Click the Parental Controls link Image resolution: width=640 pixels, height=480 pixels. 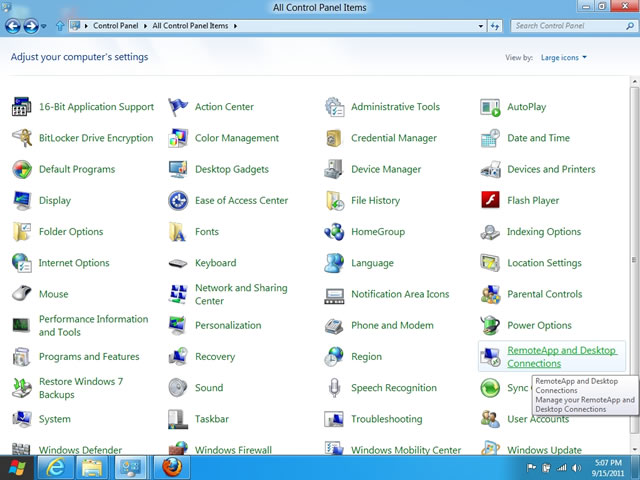544,294
